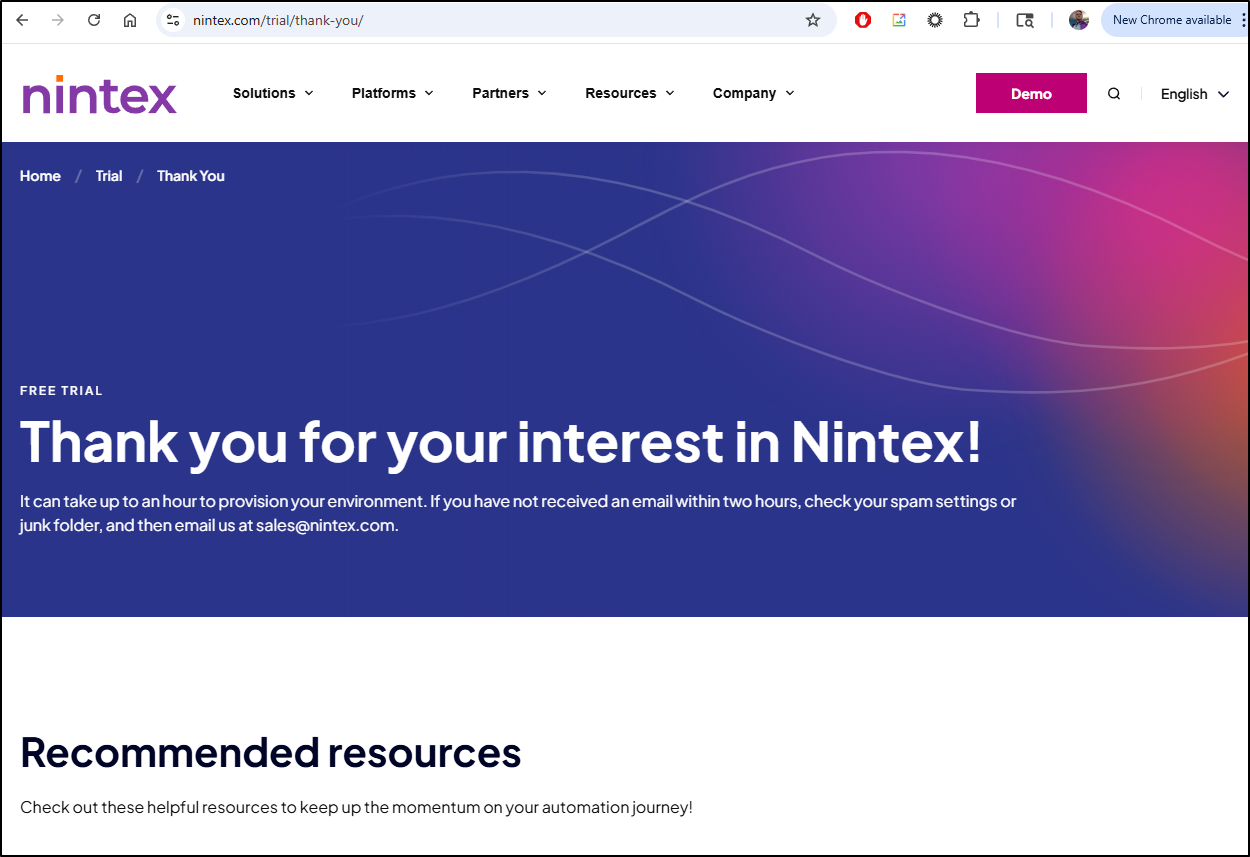Click the Recommended resources heading
The image size is (1250, 857).
click(x=271, y=752)
